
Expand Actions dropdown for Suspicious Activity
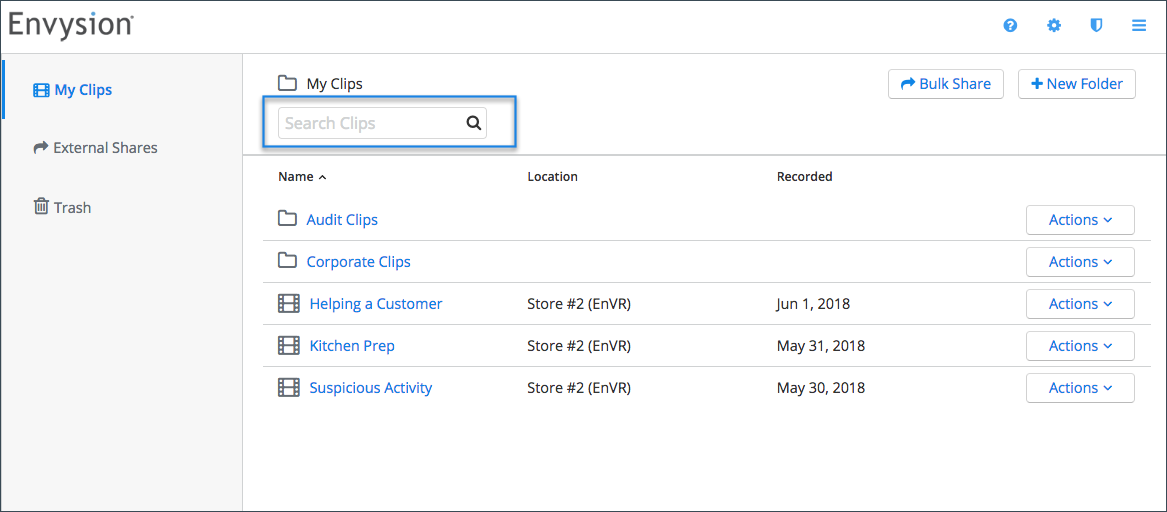point(1080,388)
